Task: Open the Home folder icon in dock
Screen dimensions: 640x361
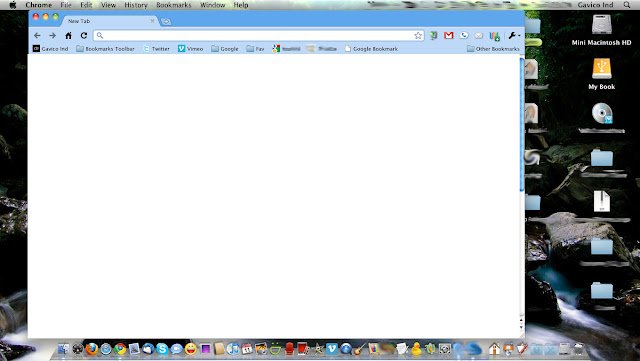Action: pyautogui.click(x=494, y=349)
